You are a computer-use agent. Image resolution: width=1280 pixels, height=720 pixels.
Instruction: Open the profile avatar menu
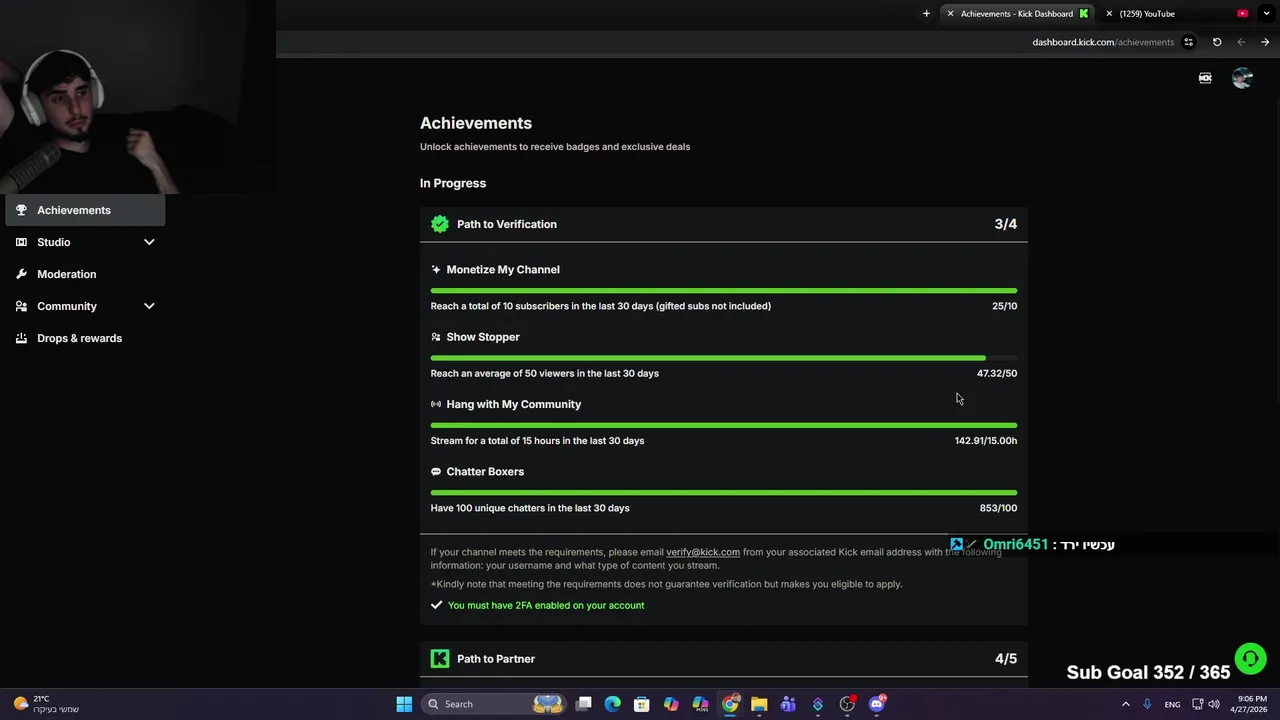coord(1242,78)
